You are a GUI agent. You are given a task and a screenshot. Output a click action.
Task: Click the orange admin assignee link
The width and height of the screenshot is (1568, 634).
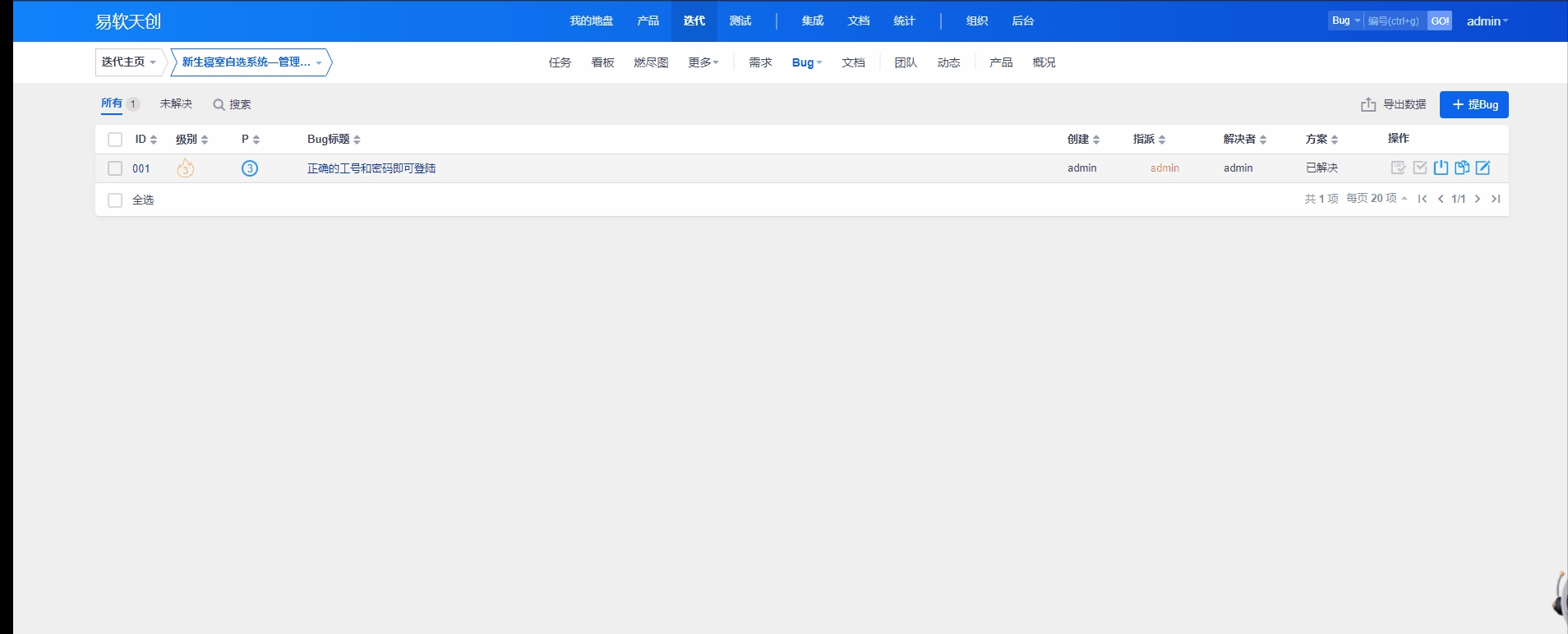tap(1164, 168)
